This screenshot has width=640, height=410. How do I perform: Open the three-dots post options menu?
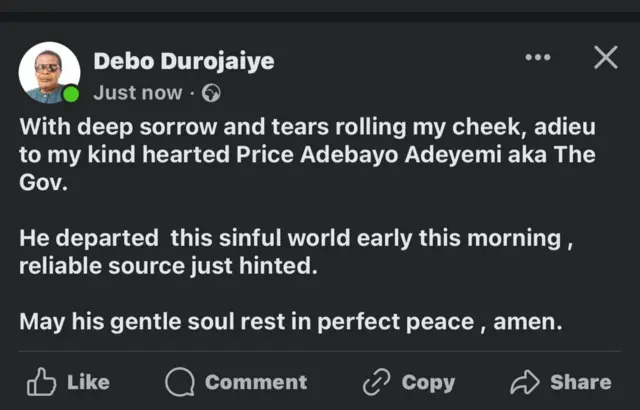538,58
